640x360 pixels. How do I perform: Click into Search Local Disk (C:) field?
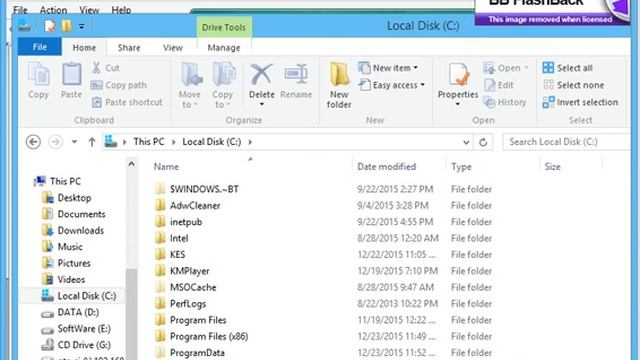(567, 142)
